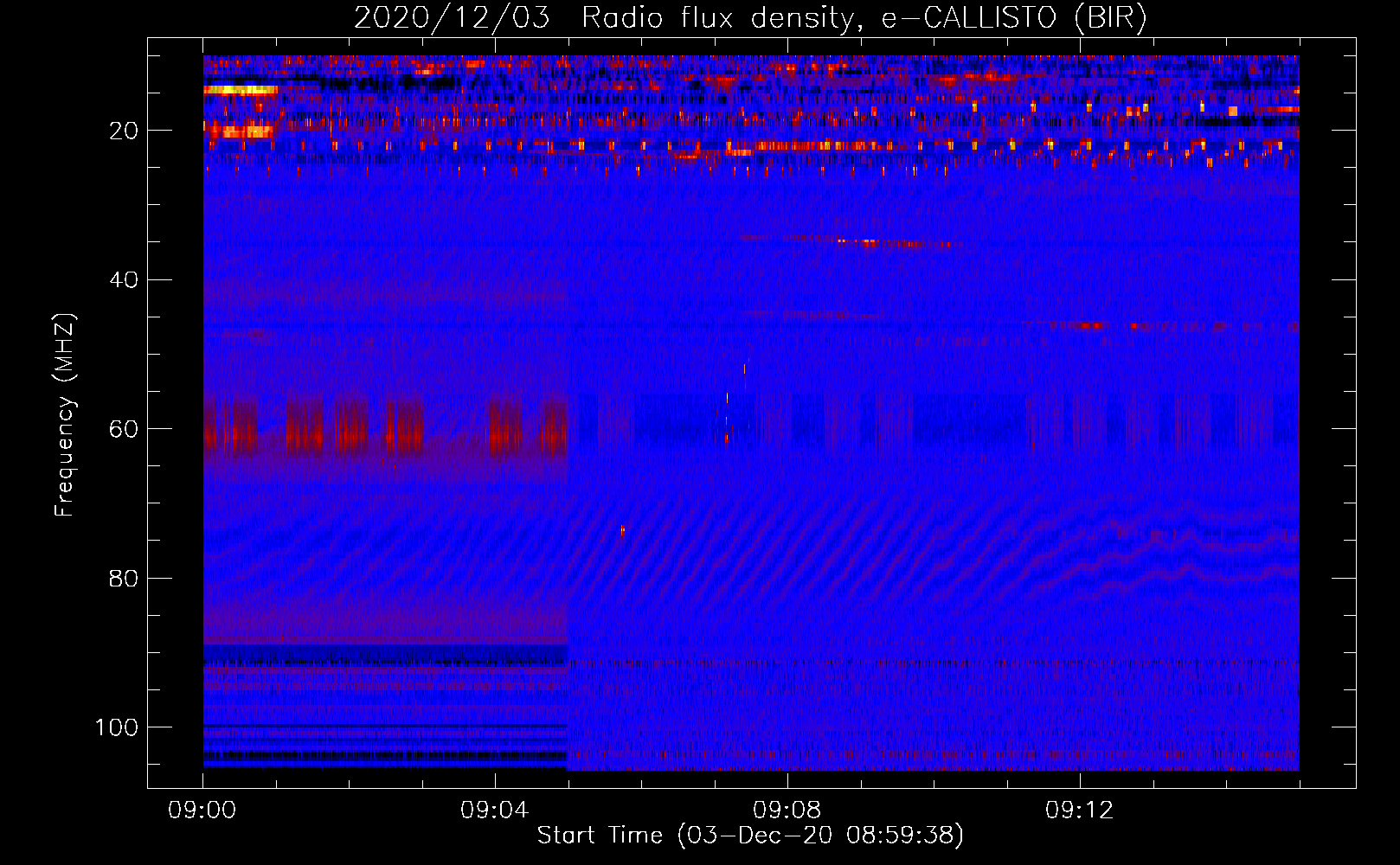Click the 09:04 time tick label
This screenshot has width=1400, height=865.
(x=495, y=811)
